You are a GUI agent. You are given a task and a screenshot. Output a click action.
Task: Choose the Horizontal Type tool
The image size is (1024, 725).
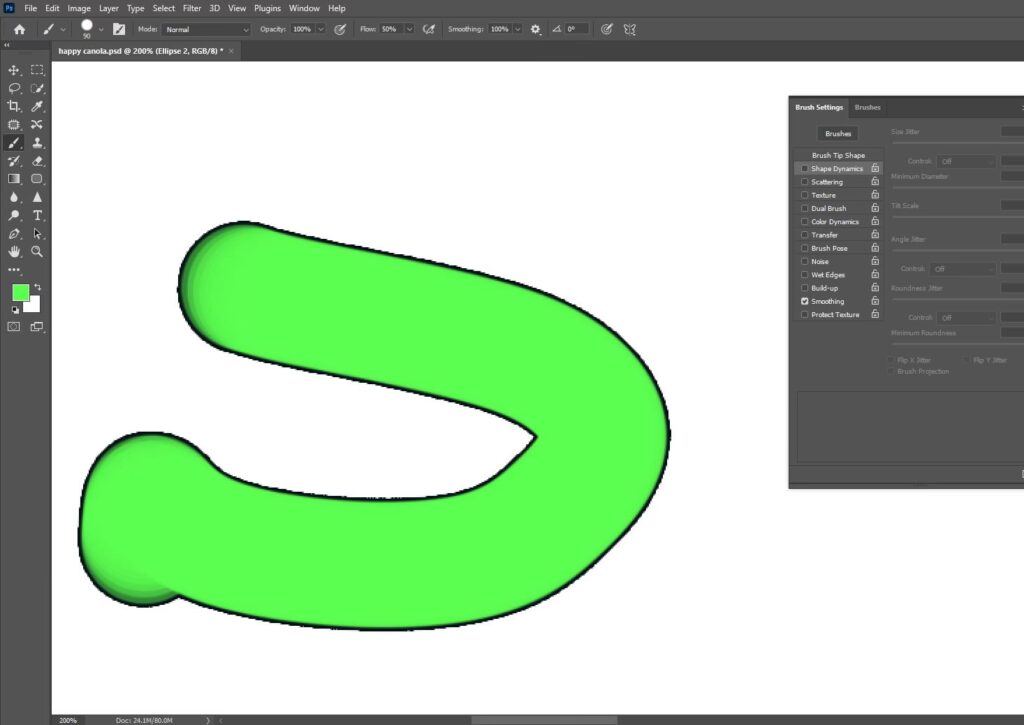pyautogui.click(x=37, y=215)
